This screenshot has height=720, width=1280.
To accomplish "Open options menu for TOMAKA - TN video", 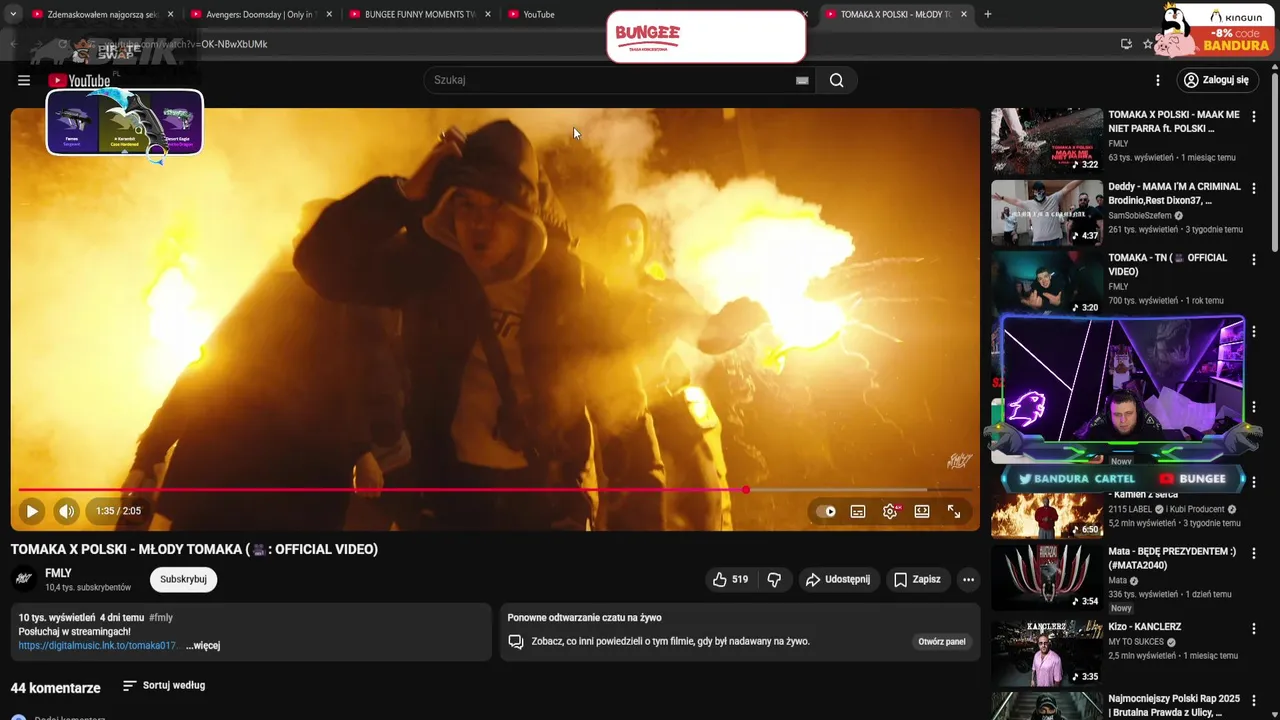I will pos(1253,259).
